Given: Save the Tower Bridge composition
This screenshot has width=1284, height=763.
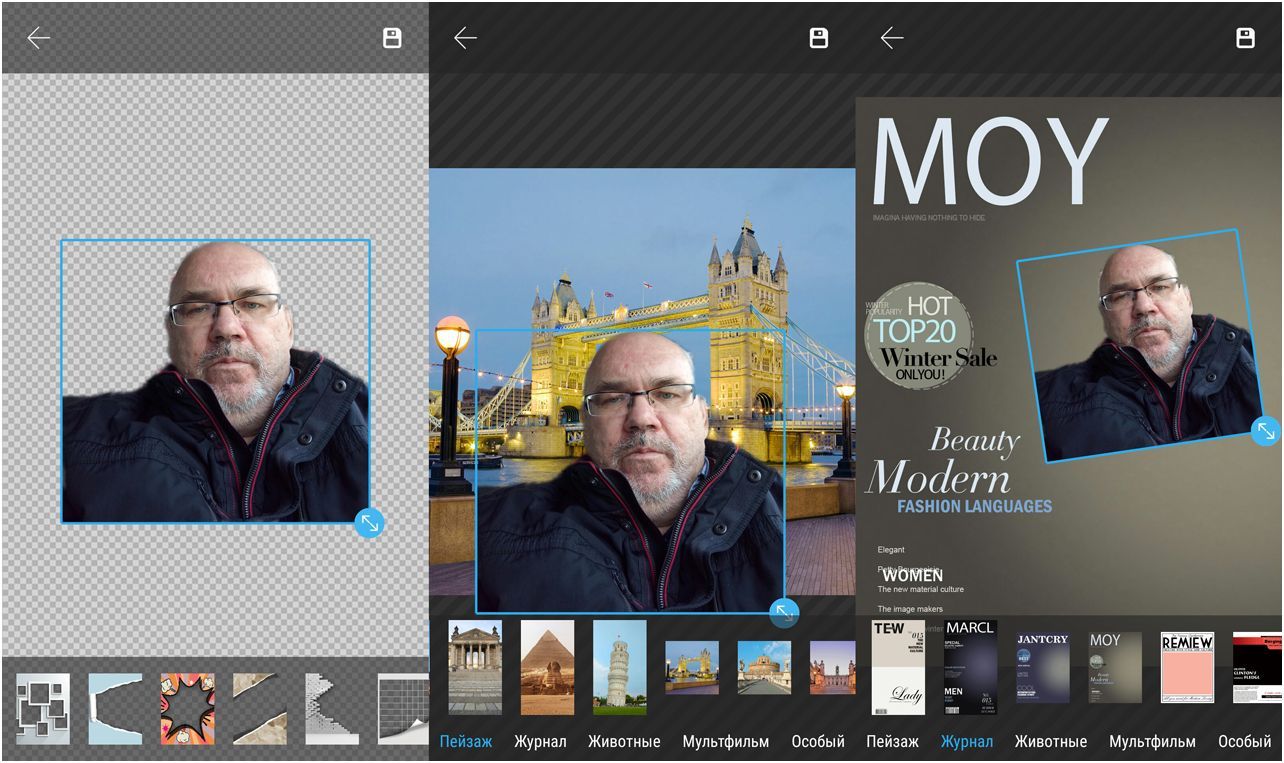Looking at the screenshot, I should [818, 38].
